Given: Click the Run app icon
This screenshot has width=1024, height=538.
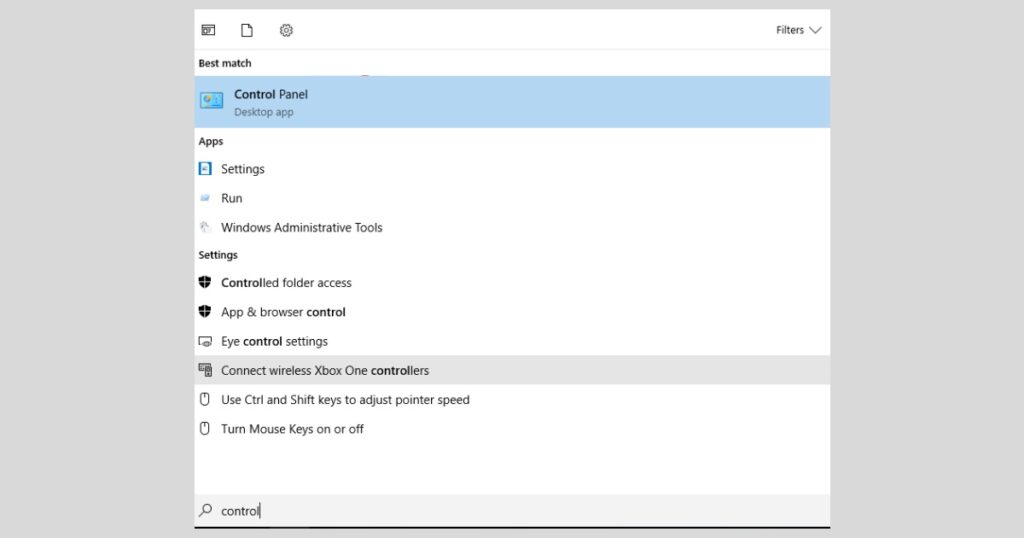Looking at the screenshot, I should [x=205, y=198].
